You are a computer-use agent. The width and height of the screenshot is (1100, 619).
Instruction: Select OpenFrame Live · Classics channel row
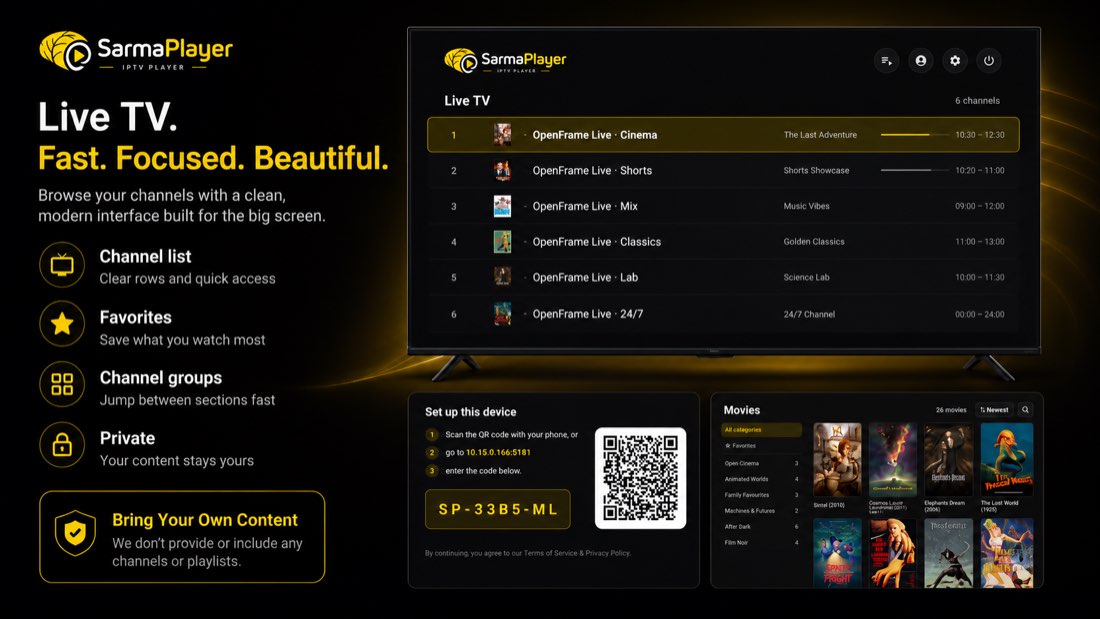pyautogui.click(x=723, y=241)
